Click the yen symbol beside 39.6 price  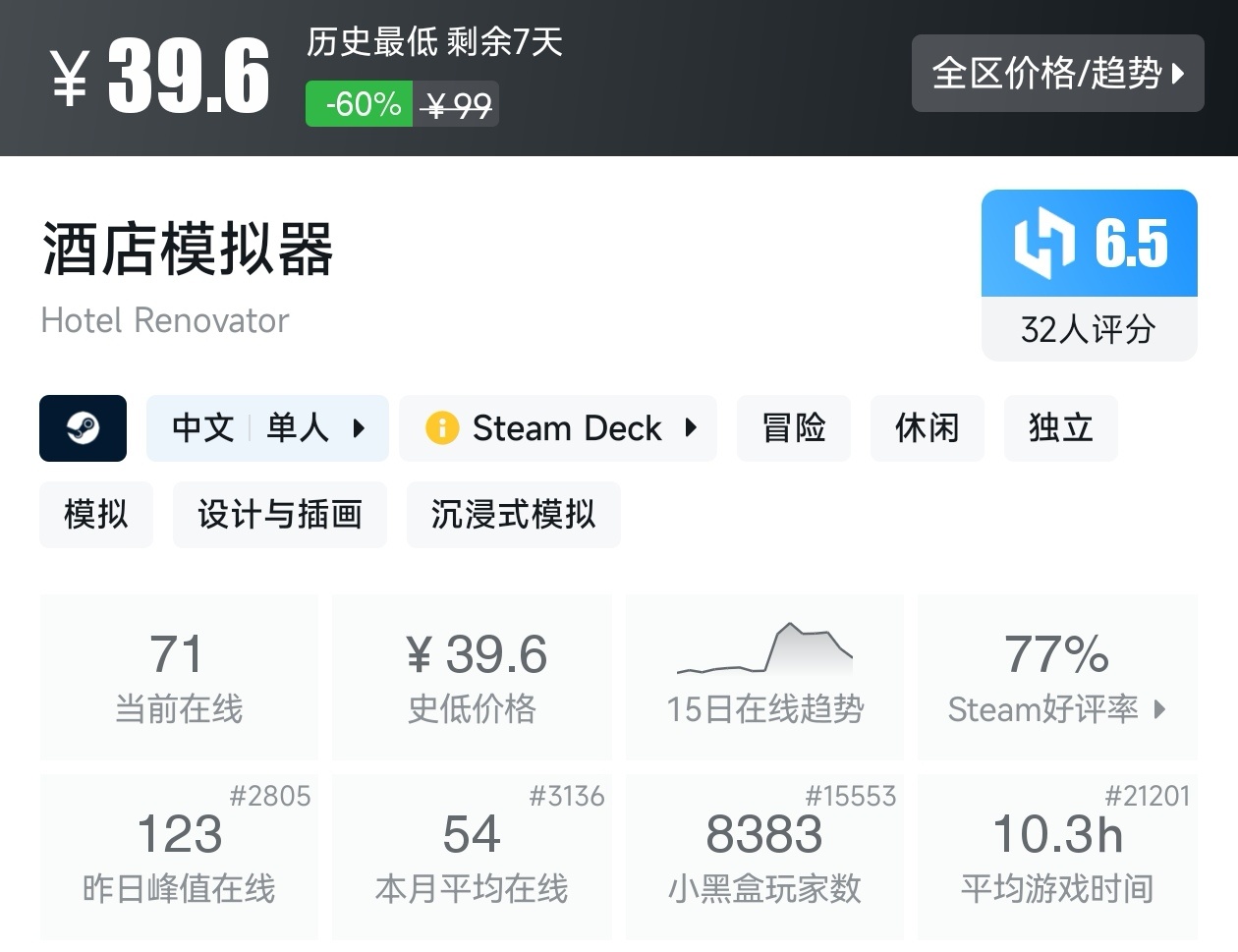[71, 79]
